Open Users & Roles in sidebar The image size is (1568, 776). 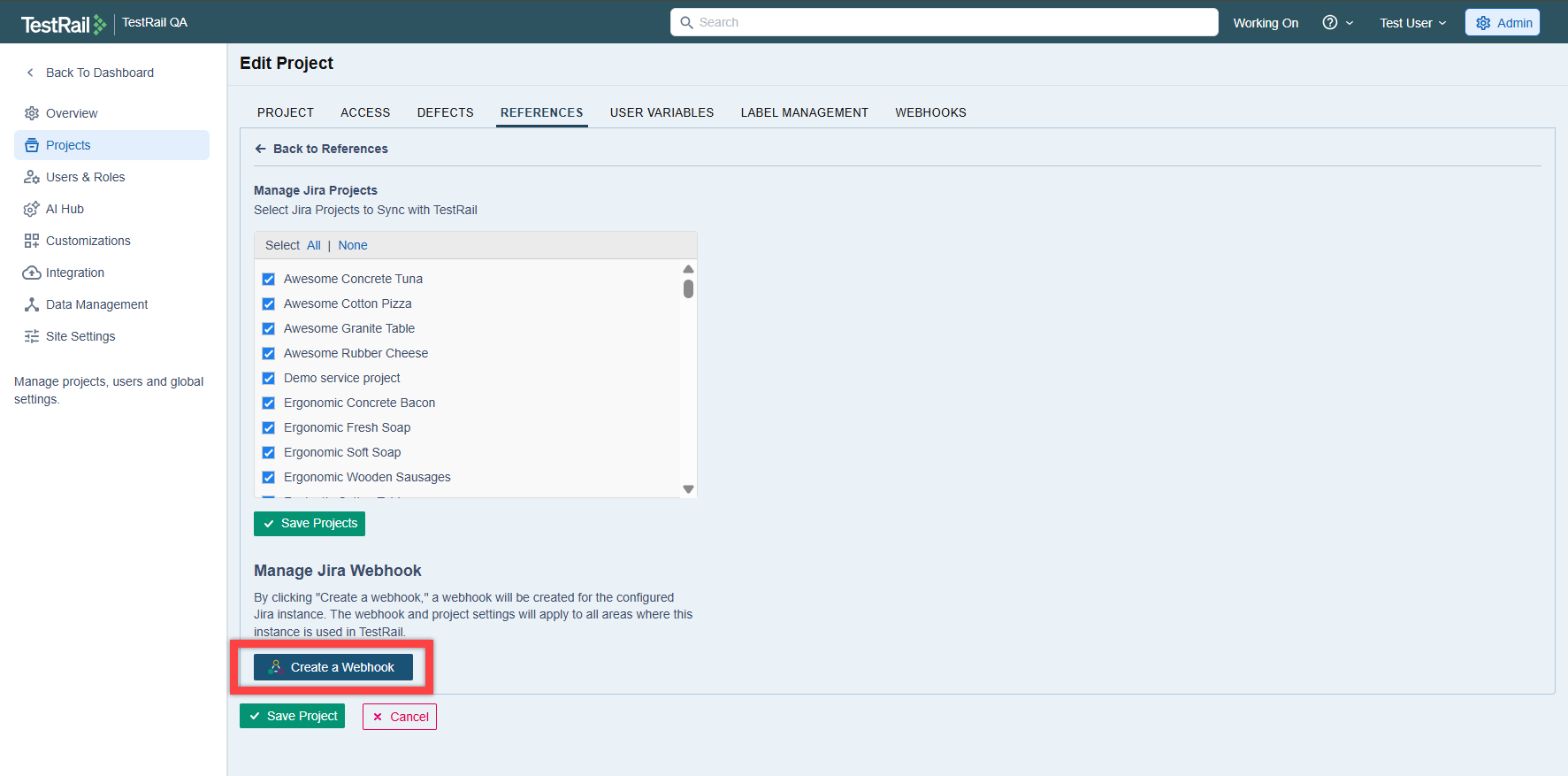coord(111,177)
